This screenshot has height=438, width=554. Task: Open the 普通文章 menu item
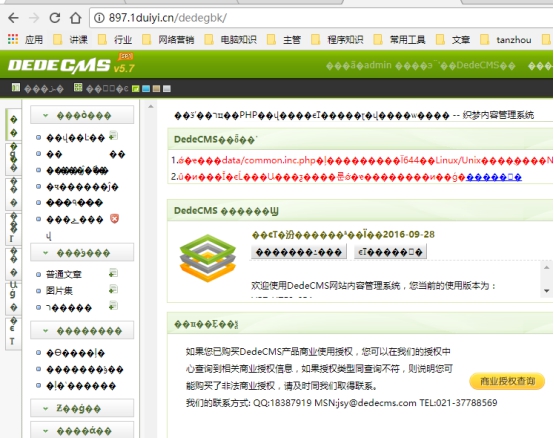pos(64,274)
